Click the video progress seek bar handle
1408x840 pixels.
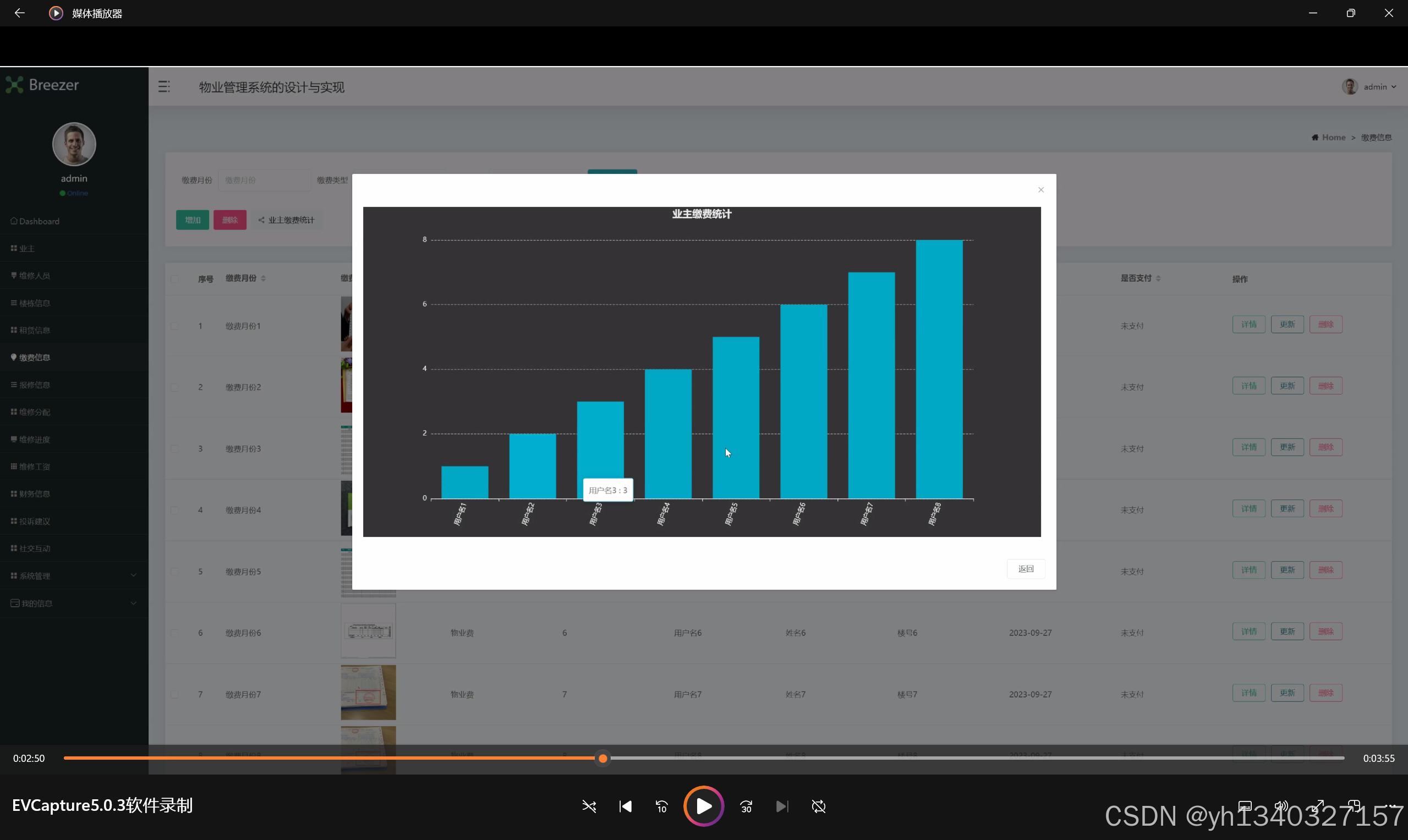click(603, 759)
